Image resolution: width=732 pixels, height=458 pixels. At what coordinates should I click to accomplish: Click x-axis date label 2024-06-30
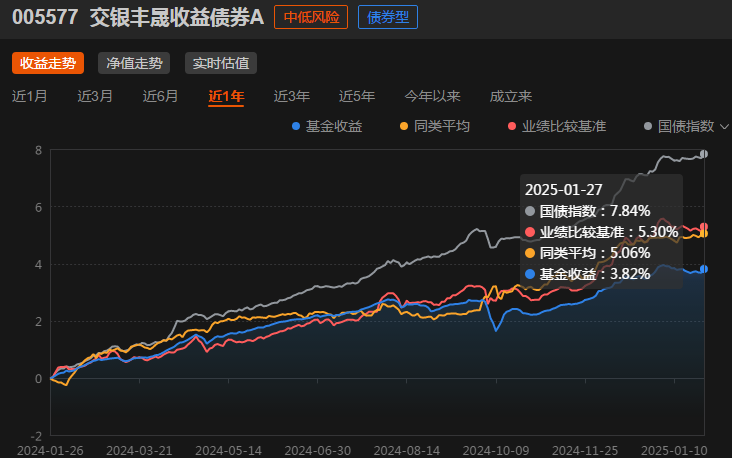pyautogui.click(x=317, y=451)
